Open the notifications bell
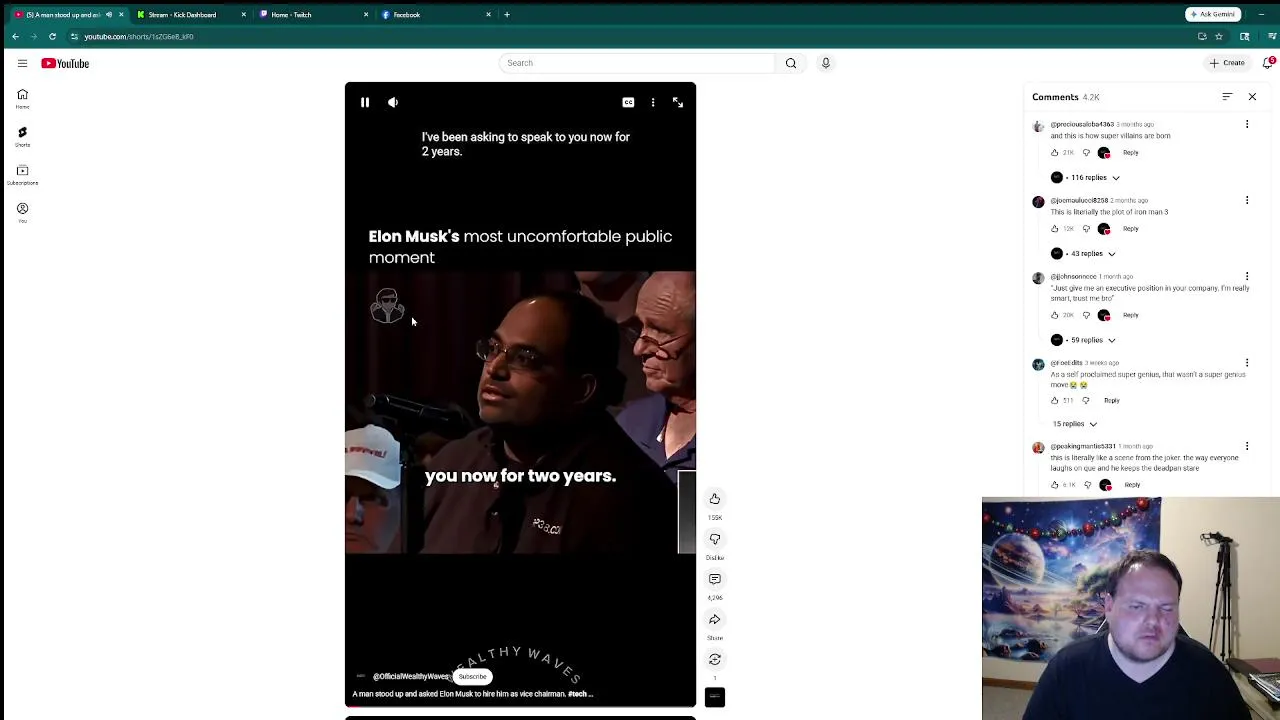The height and width of the screenshot is (720, 1280). (x=1269, y=63)
